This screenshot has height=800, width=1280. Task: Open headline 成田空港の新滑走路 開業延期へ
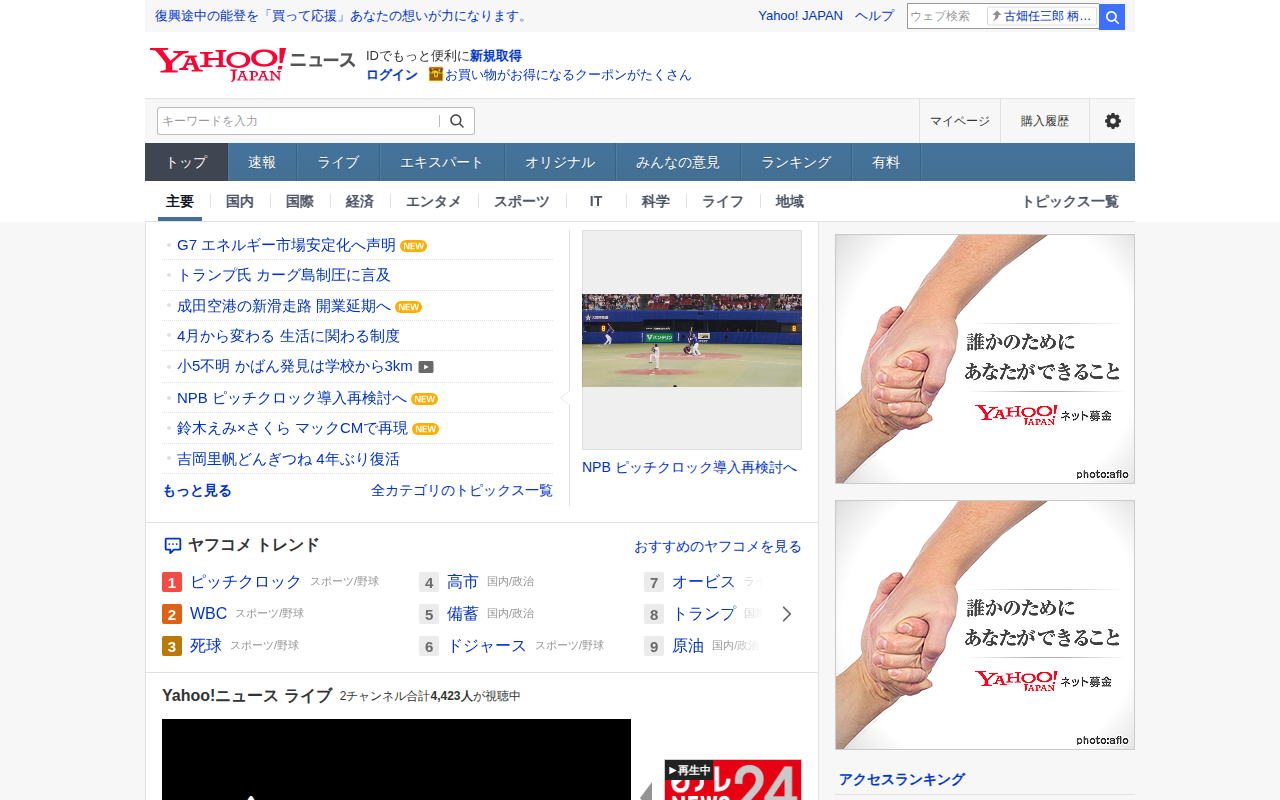coord(284,306)
